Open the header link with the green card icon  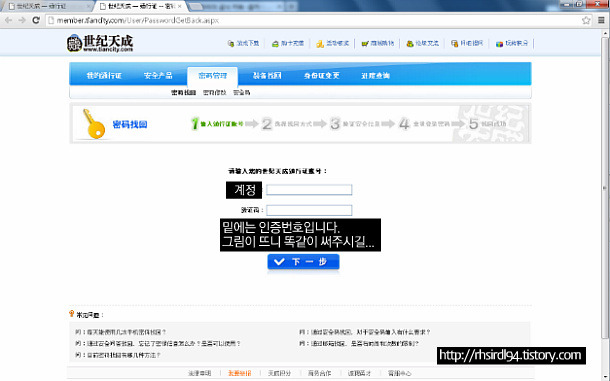[x=288, y=43]
